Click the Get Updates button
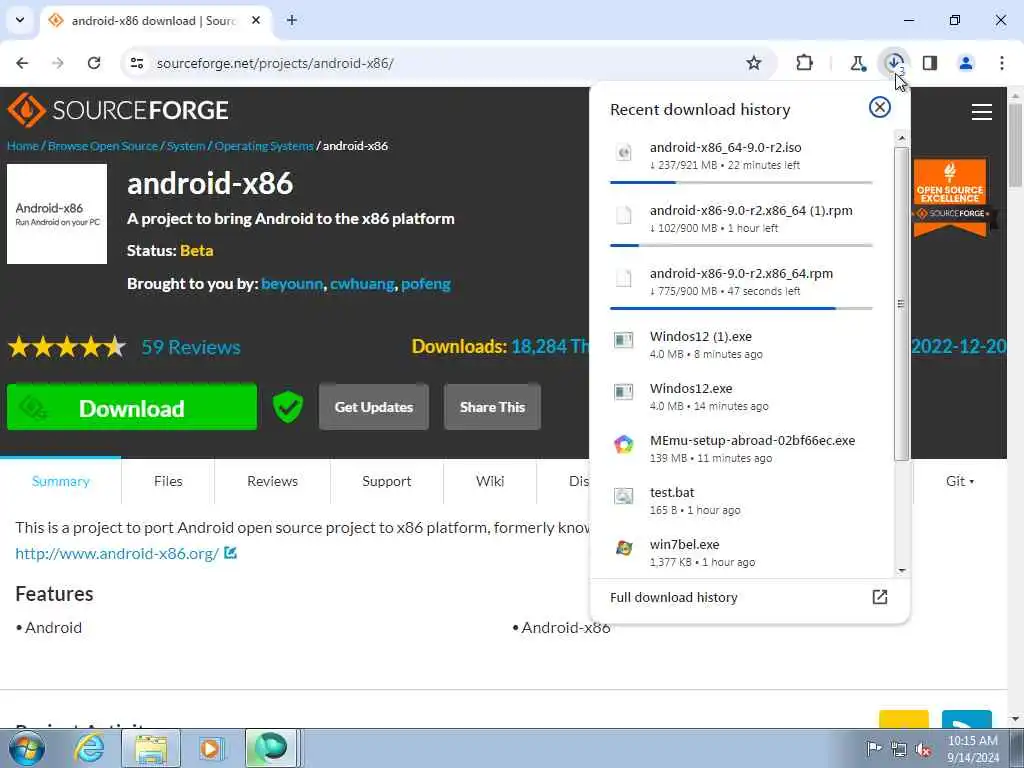1024x768 pixels. (374, 407)
